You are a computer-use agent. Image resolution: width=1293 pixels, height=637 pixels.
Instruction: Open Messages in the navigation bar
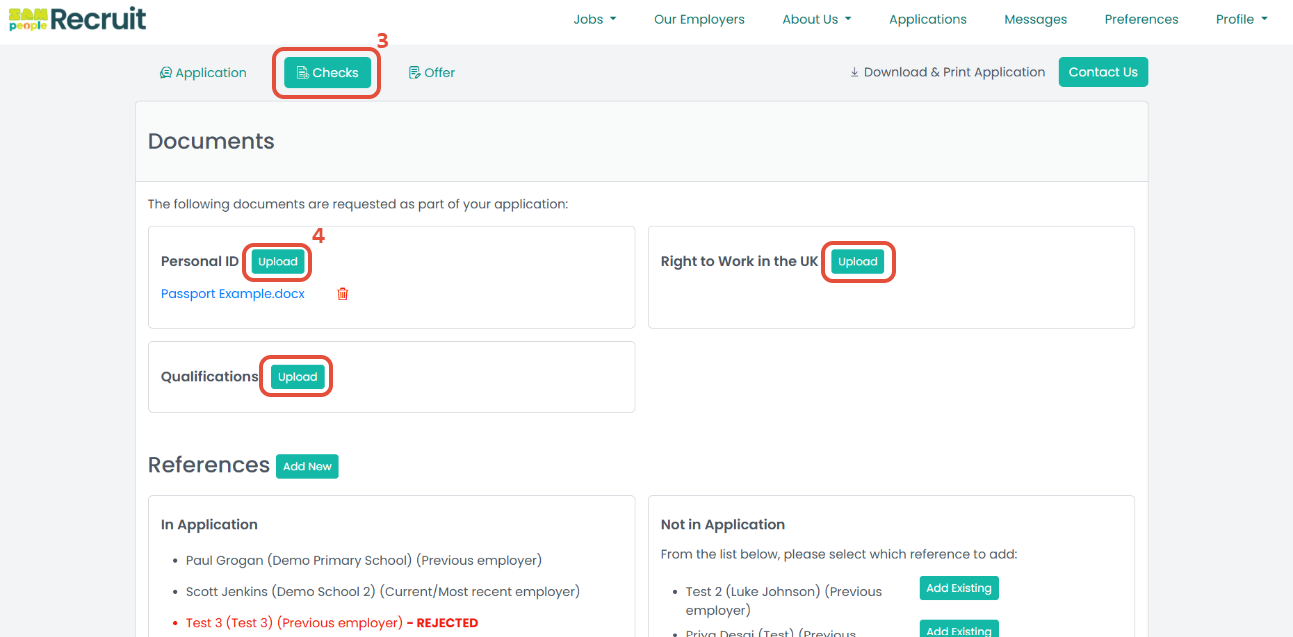pyautogui.click(x=1036, y=19)
